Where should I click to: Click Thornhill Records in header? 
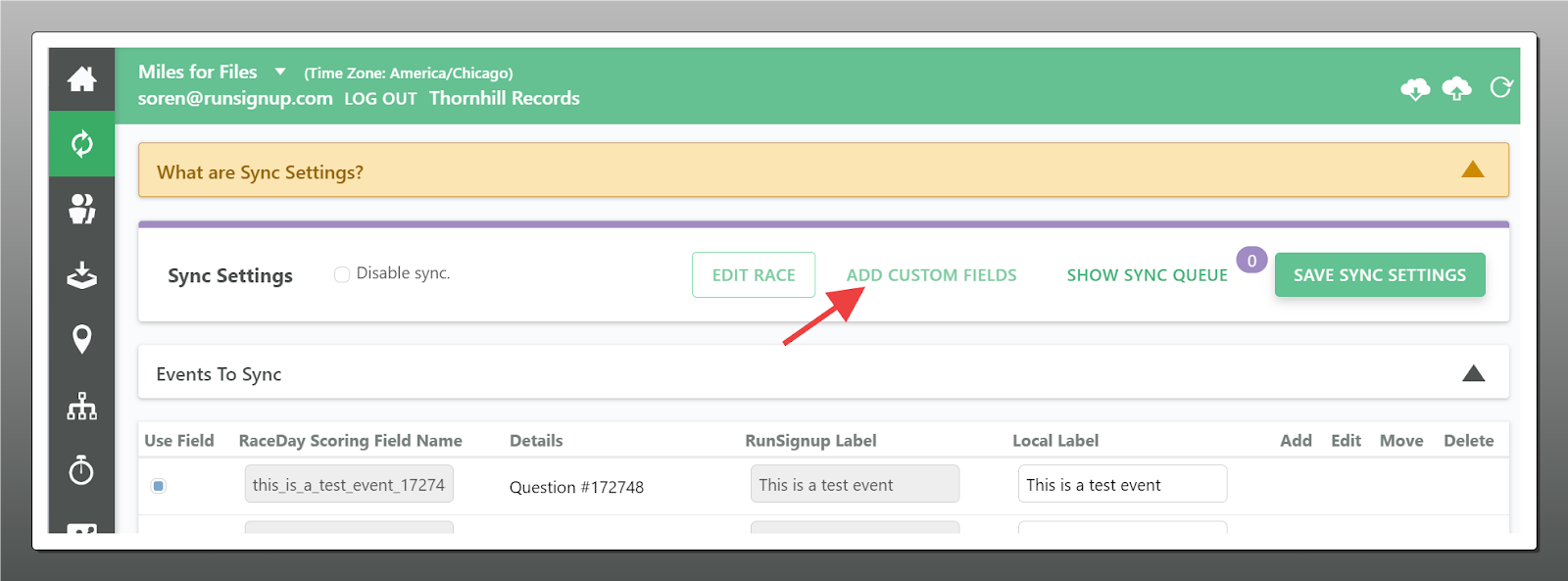pos(505,98)
